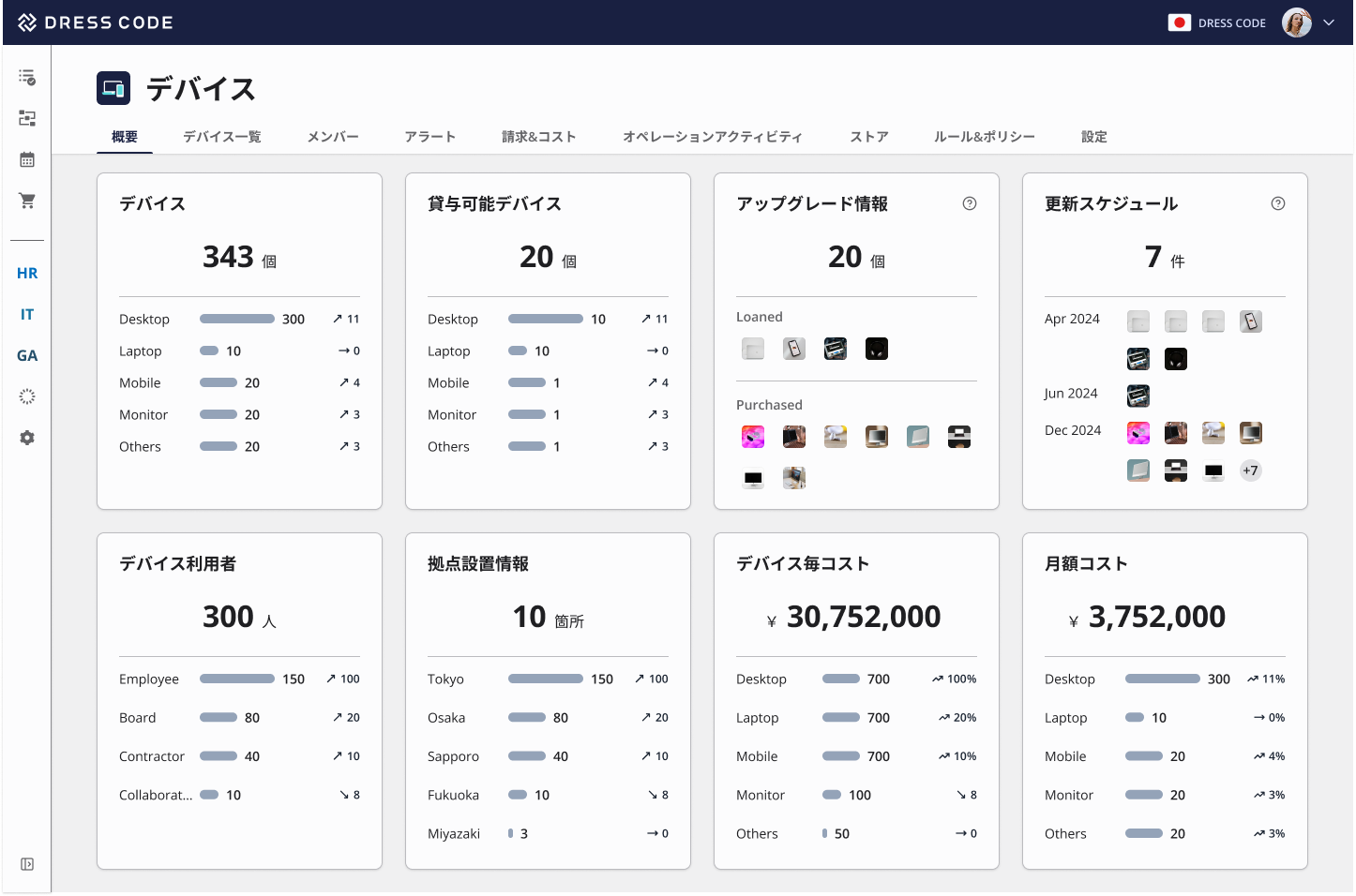Click the デバイス page header icon

click(113, 88)
